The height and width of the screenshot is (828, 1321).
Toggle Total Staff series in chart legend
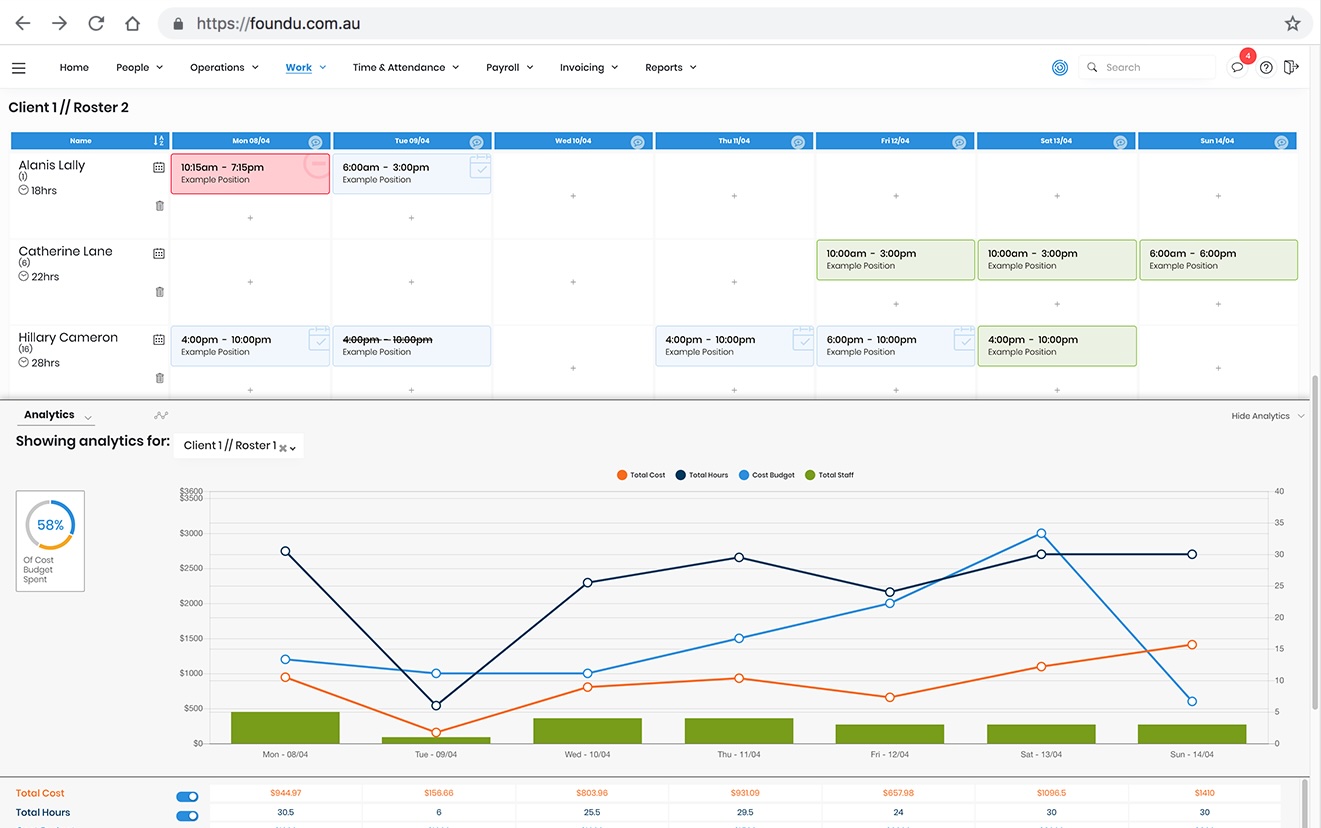[x=829, y=475]
